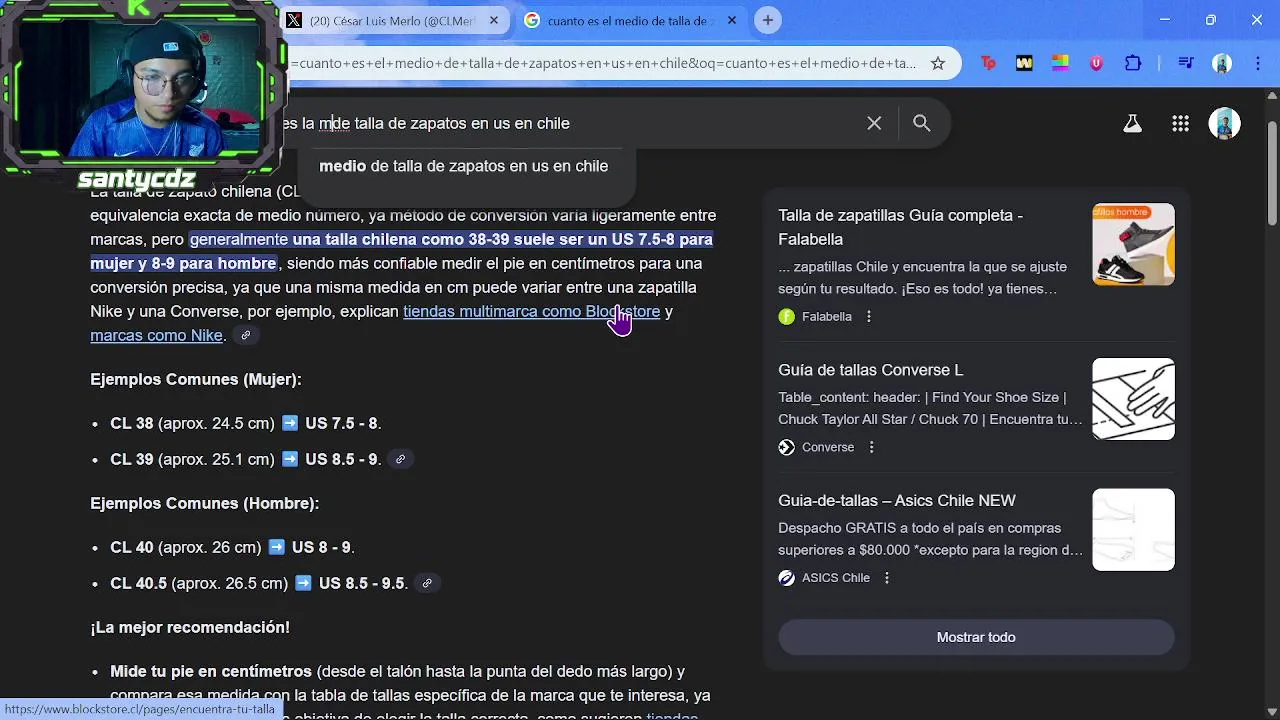This screenshot has height=720, width=1280.
Task: Click the 'Ejemplos Comunes (Hombre):' heading
Action: pyautogui.click(x=205, y=503)
